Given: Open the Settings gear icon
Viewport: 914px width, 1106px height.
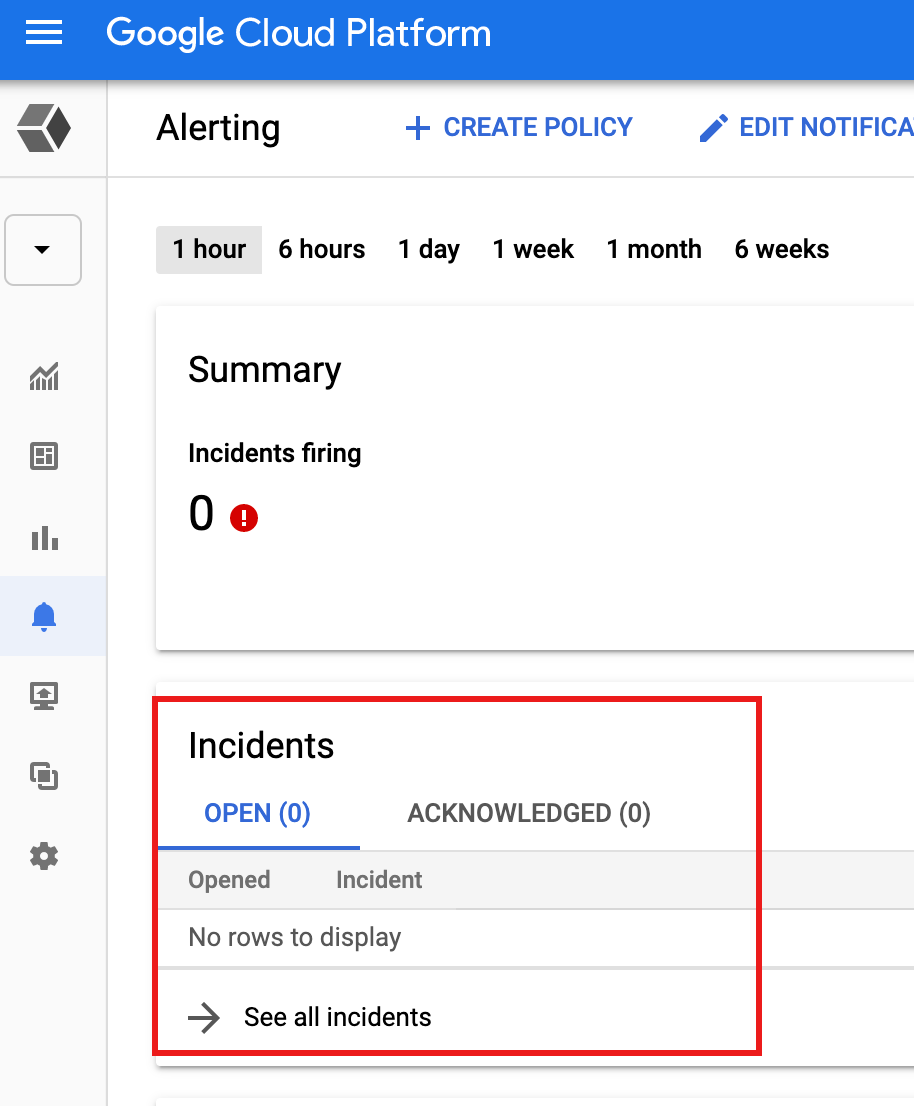Looking at the screenshot, I should (44, 856).
